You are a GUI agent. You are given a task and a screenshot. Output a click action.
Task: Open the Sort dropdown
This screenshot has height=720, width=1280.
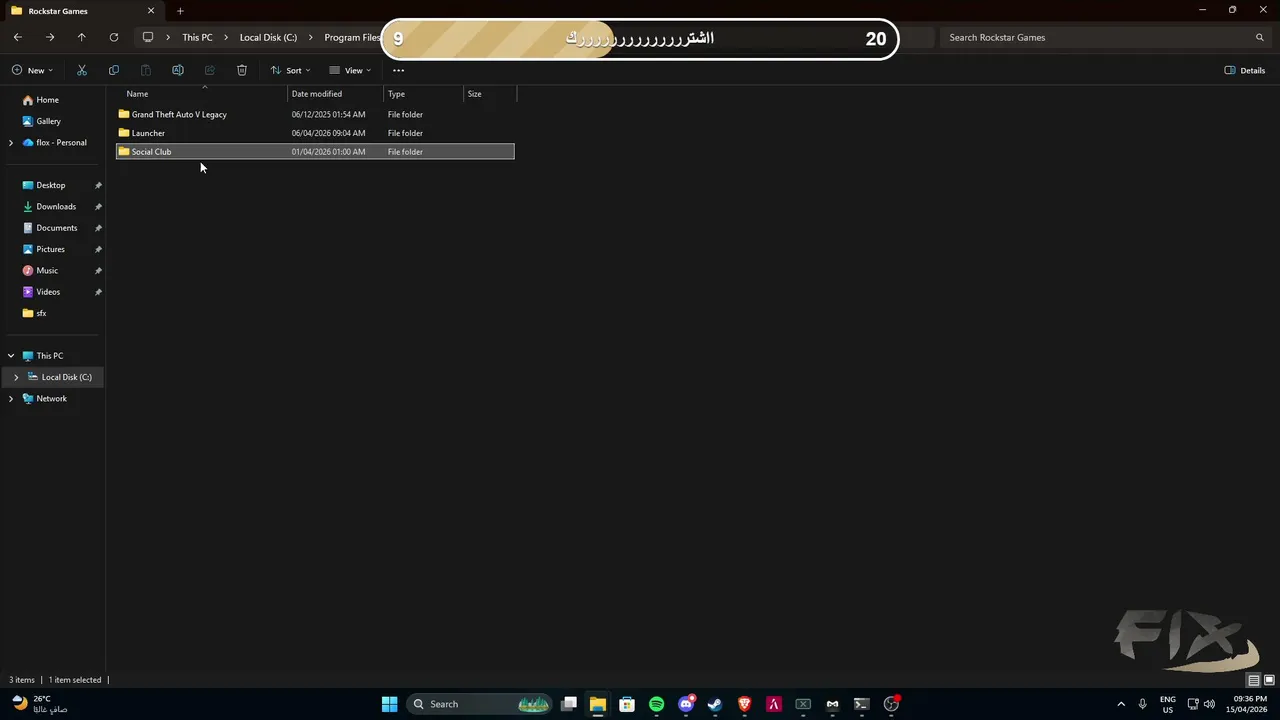click(290, 70)
